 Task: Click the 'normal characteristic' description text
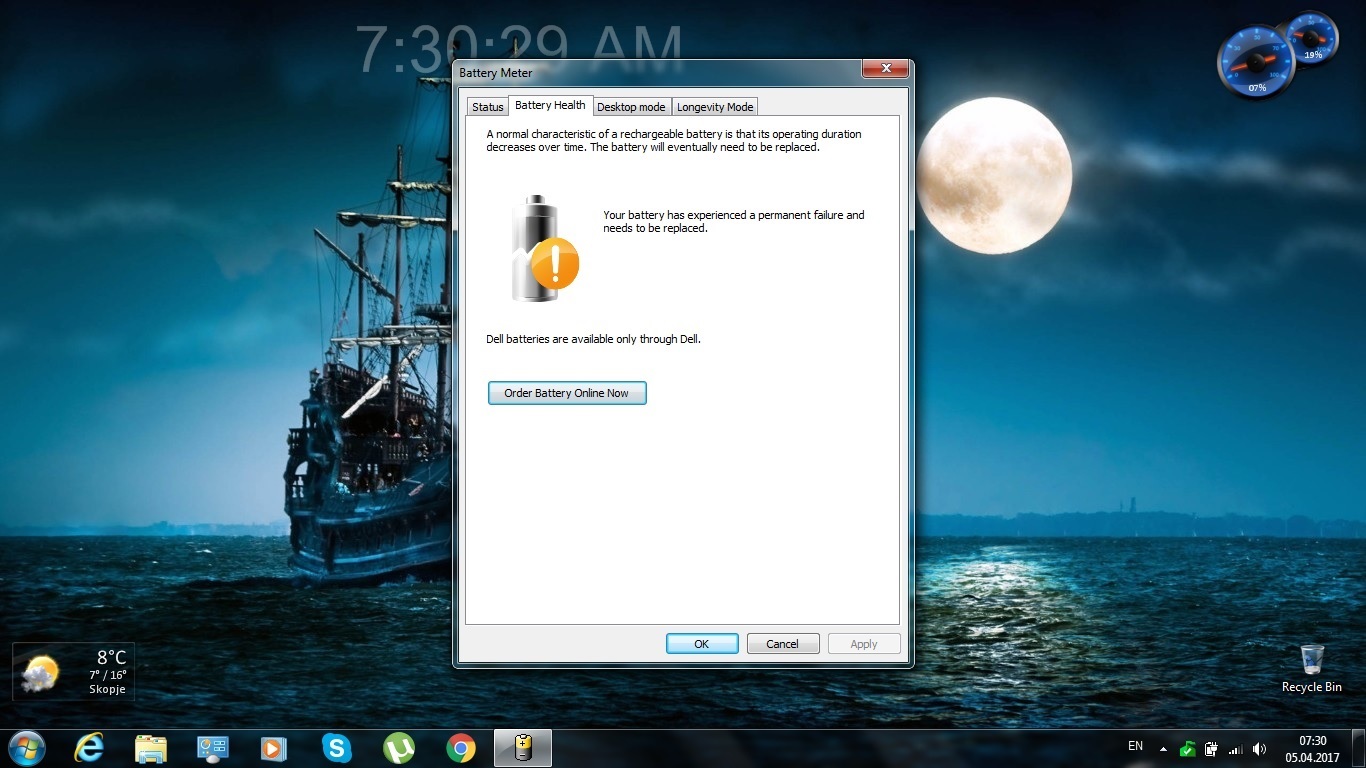[x=674, y=140]
